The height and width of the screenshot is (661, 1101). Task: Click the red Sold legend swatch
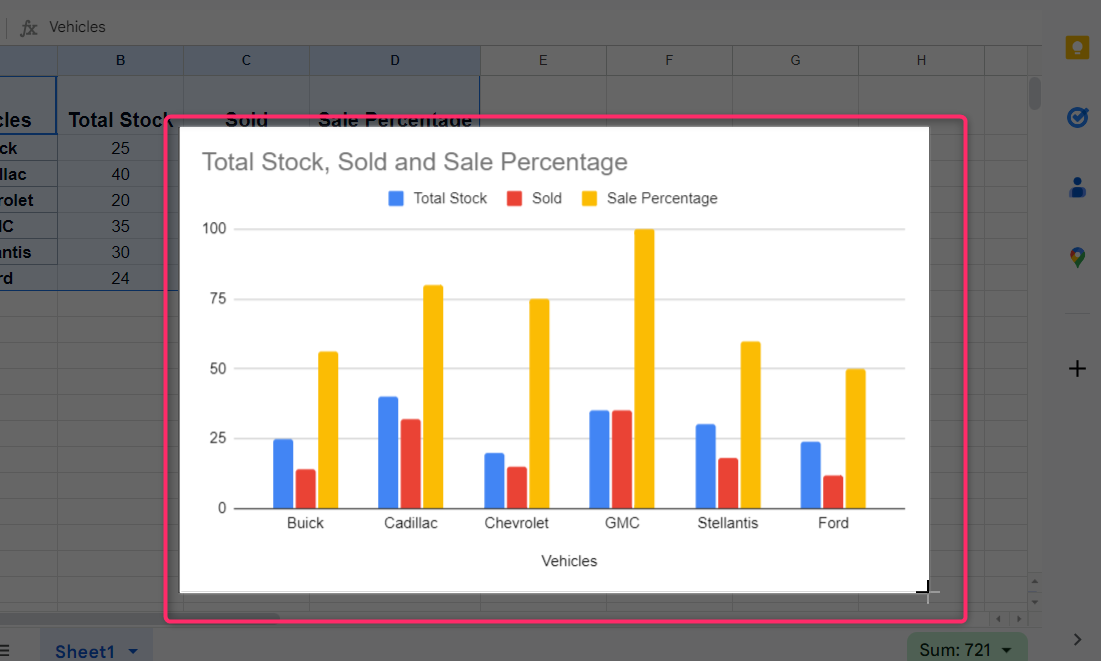[515, 198]
